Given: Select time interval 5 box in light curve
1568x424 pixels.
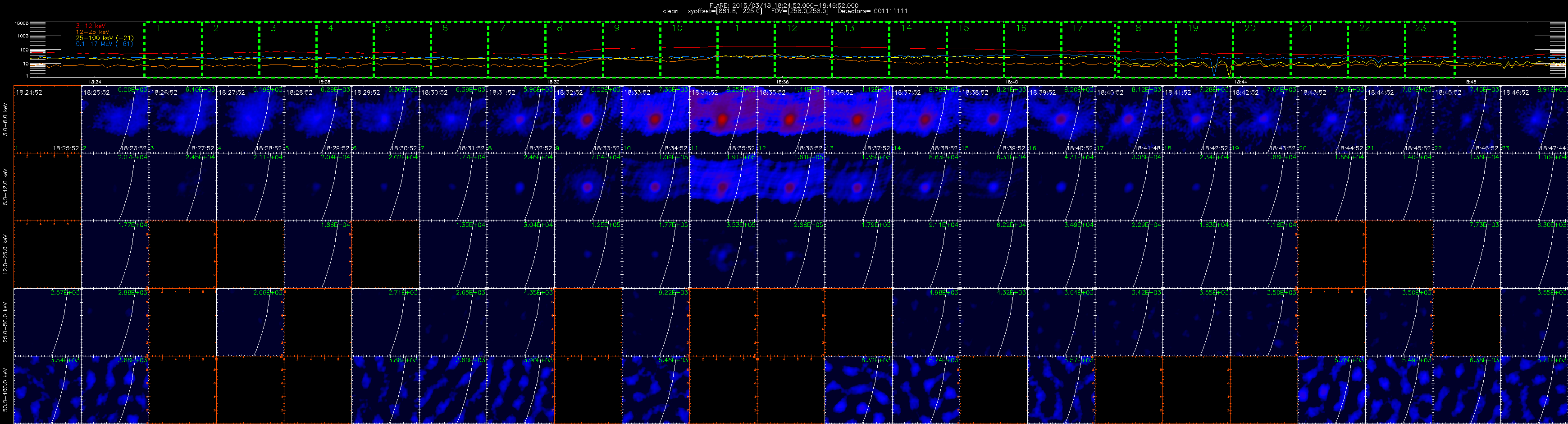Looking at the screenshot, I should (x=402, y=50).
